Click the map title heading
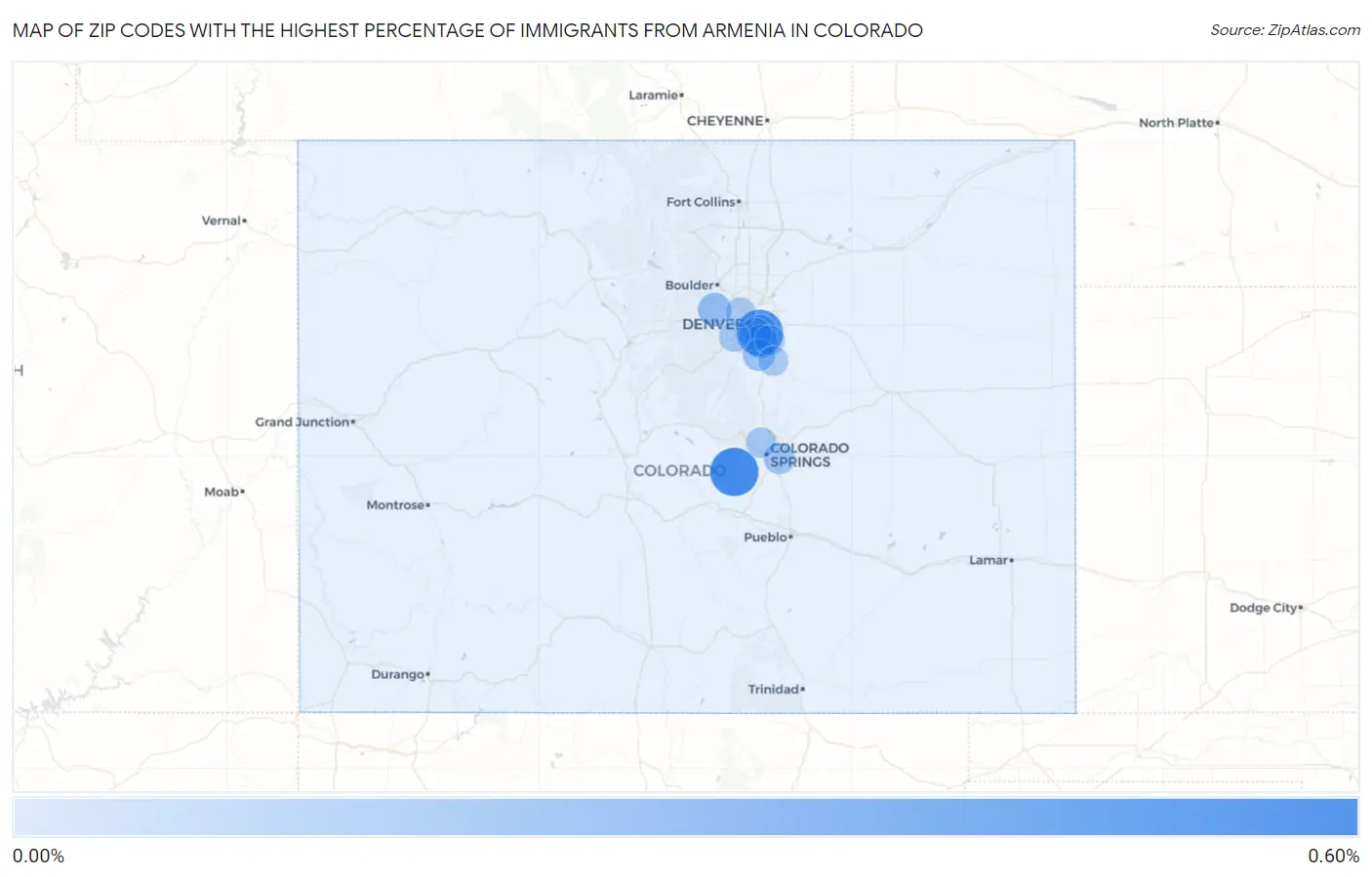The width and height of the screenshot is (1372, 877). pyautogui.click(x=467, y=30)
